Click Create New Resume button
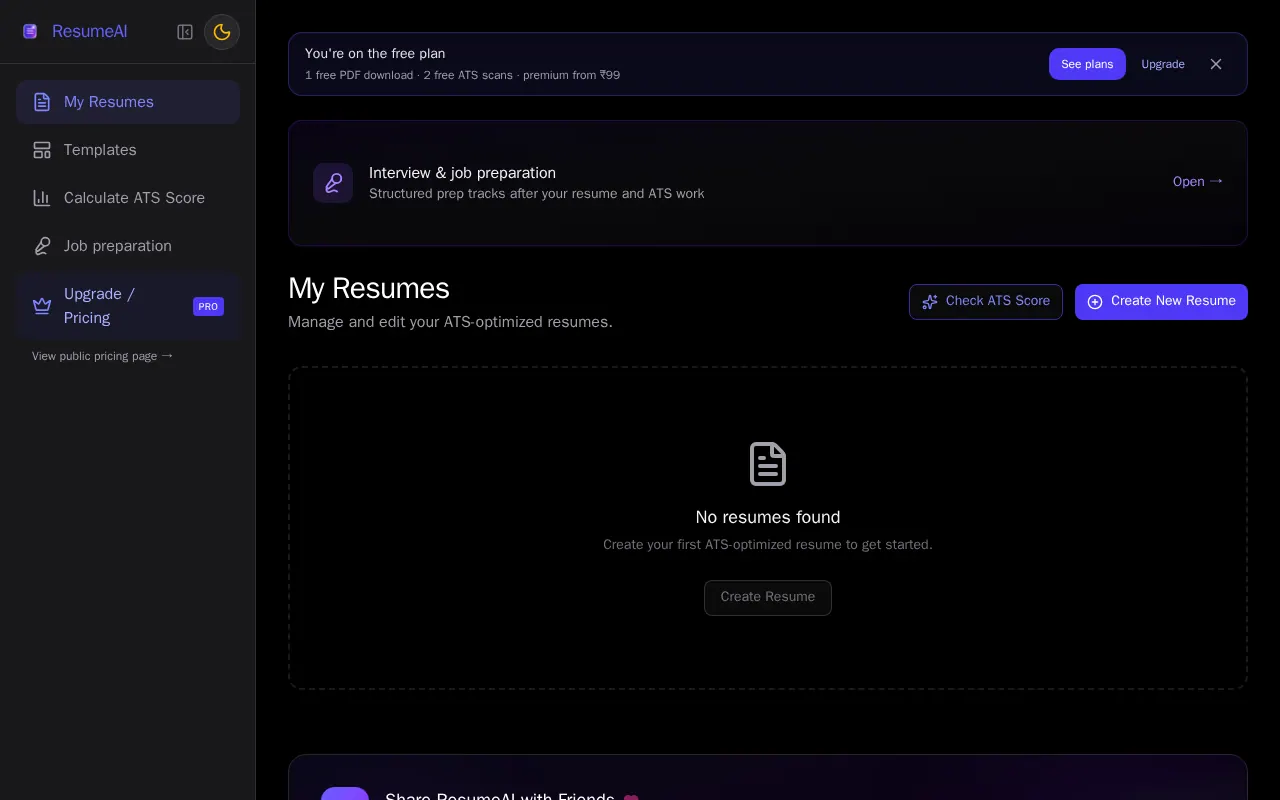 coord(1161,302)
